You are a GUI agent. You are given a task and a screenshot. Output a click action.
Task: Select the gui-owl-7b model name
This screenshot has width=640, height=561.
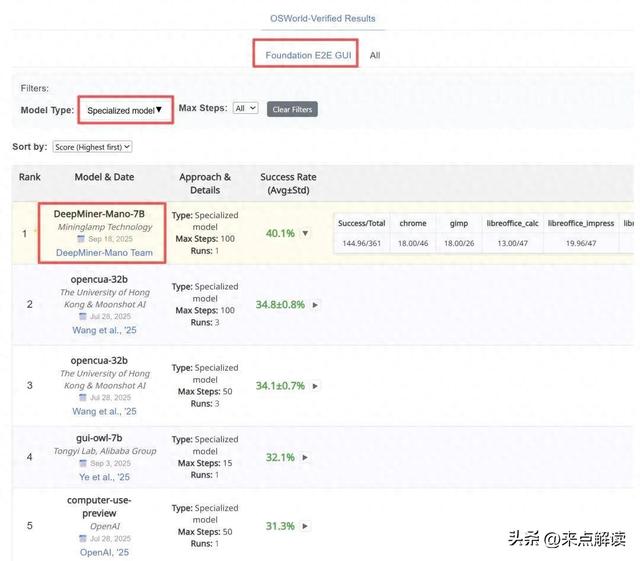(x=99, y=438)
